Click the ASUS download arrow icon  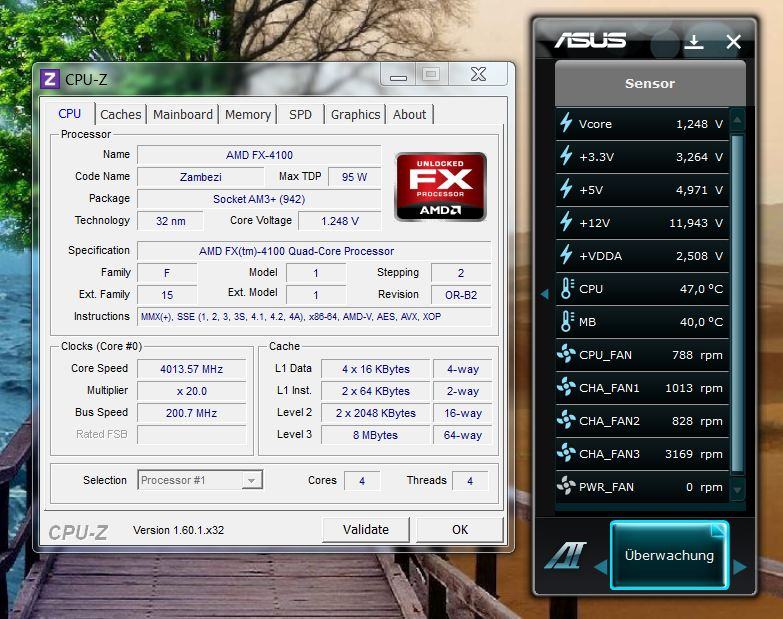pos(694,41)
